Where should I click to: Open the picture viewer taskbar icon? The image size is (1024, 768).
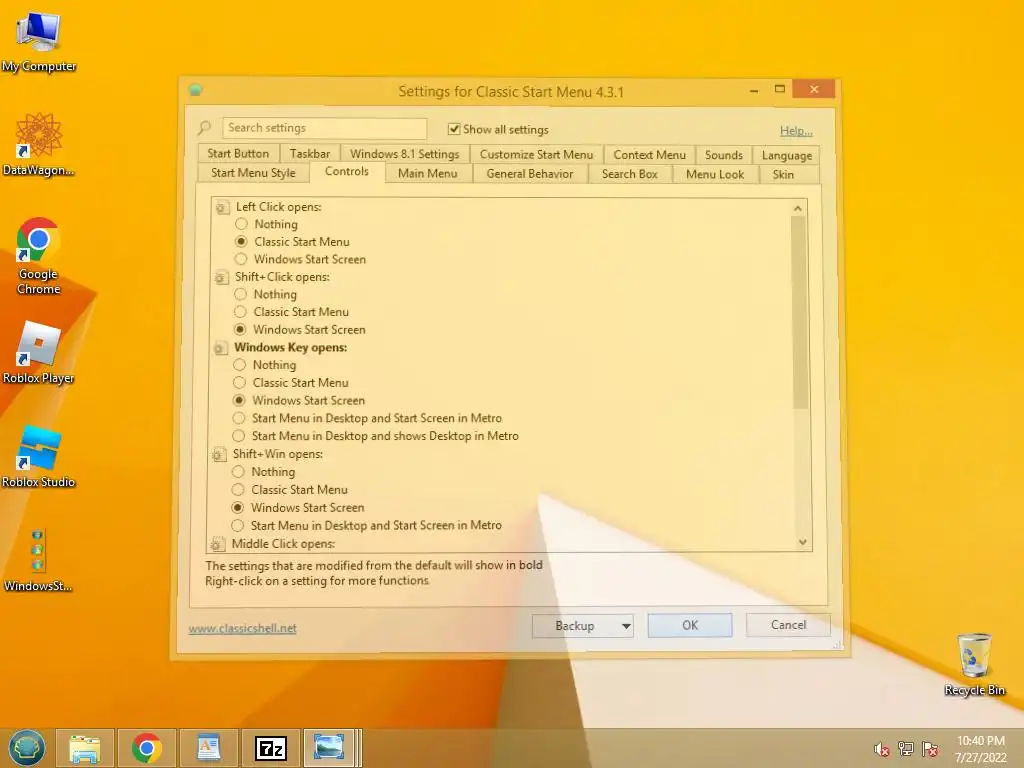[329, 748]
